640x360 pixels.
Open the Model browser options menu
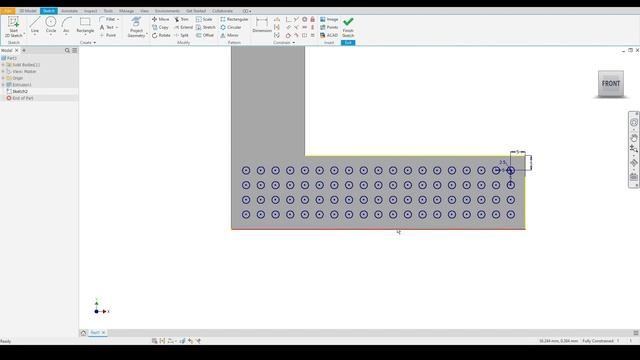click(x=74, y=50)
